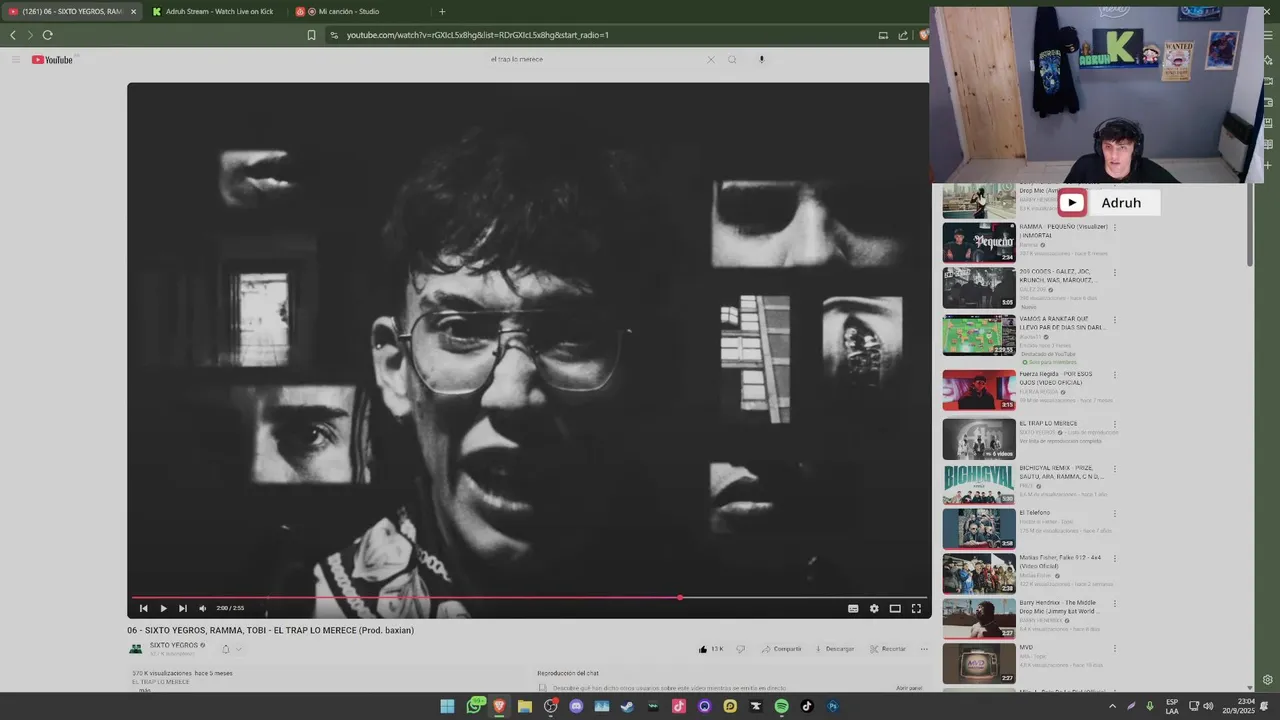Screen dimensions: 1280x720
Task: Open Steam from the taskbar
Action: tap(627, 706)
